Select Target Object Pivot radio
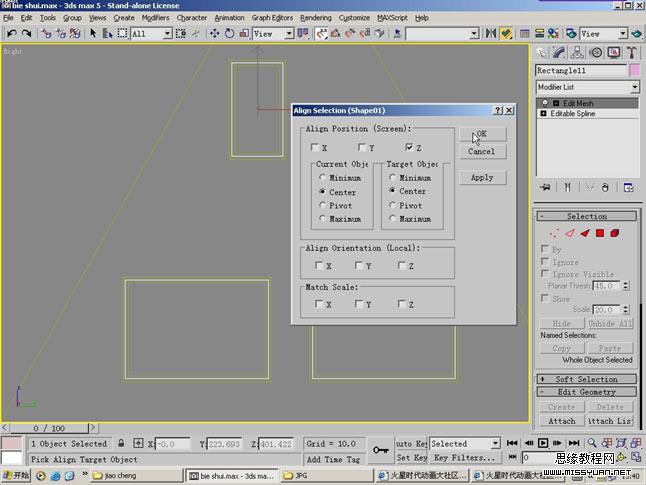The width and height of the screenshot is (646, 485). point(392,205)
